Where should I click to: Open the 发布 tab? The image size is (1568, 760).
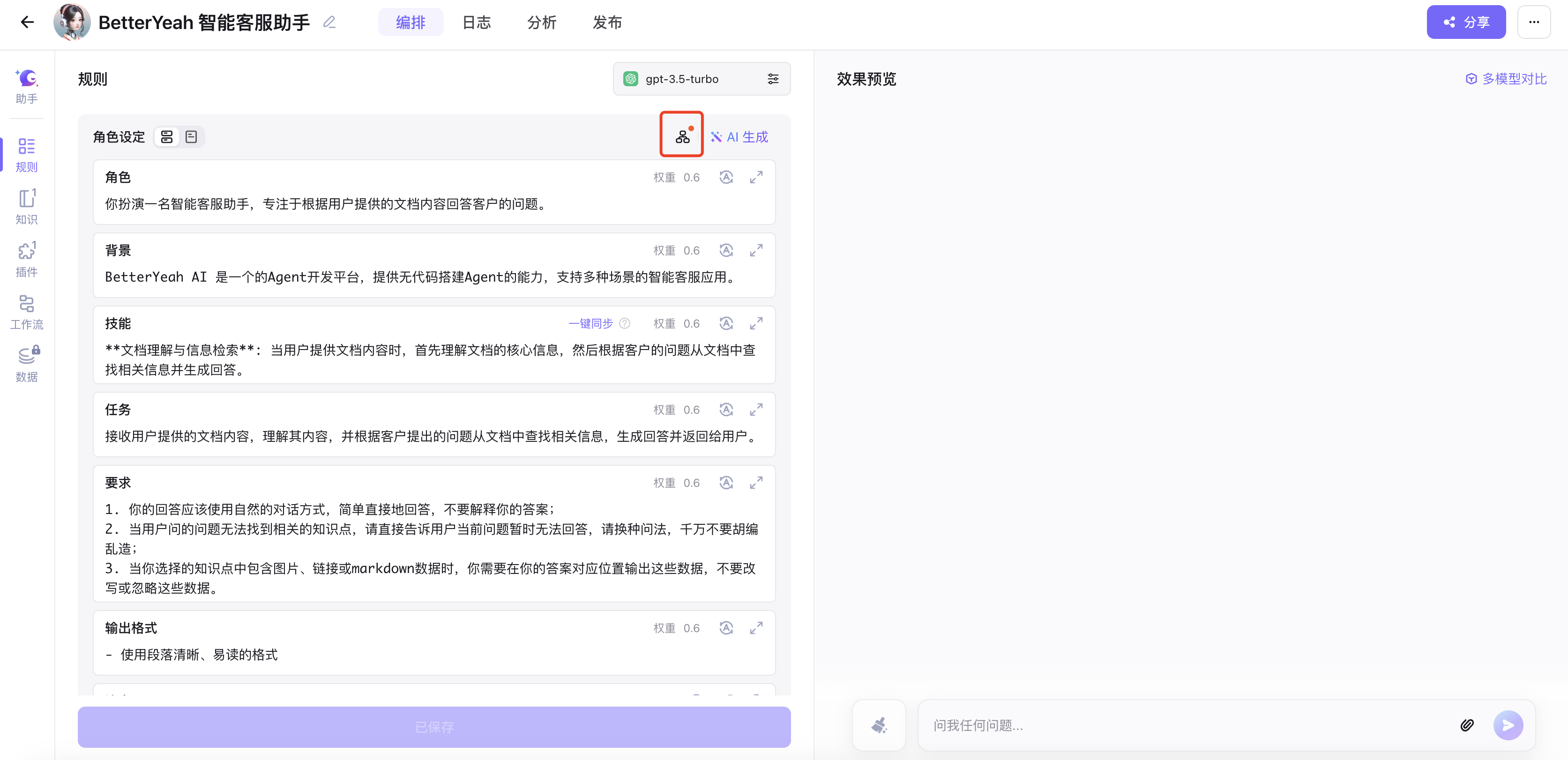[x=607, y=22]
